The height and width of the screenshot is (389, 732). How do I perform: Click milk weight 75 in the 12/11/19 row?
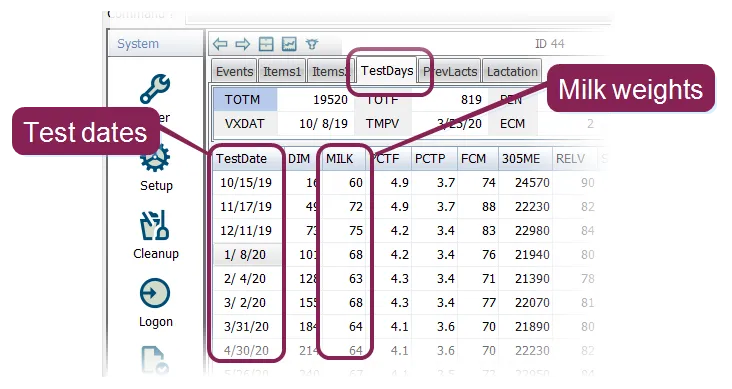tap(356, 231)
